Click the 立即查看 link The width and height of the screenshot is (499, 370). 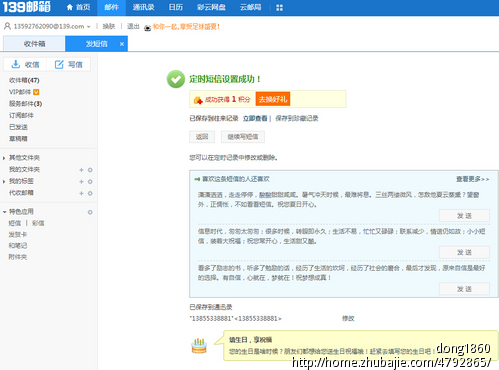point(255,118)
